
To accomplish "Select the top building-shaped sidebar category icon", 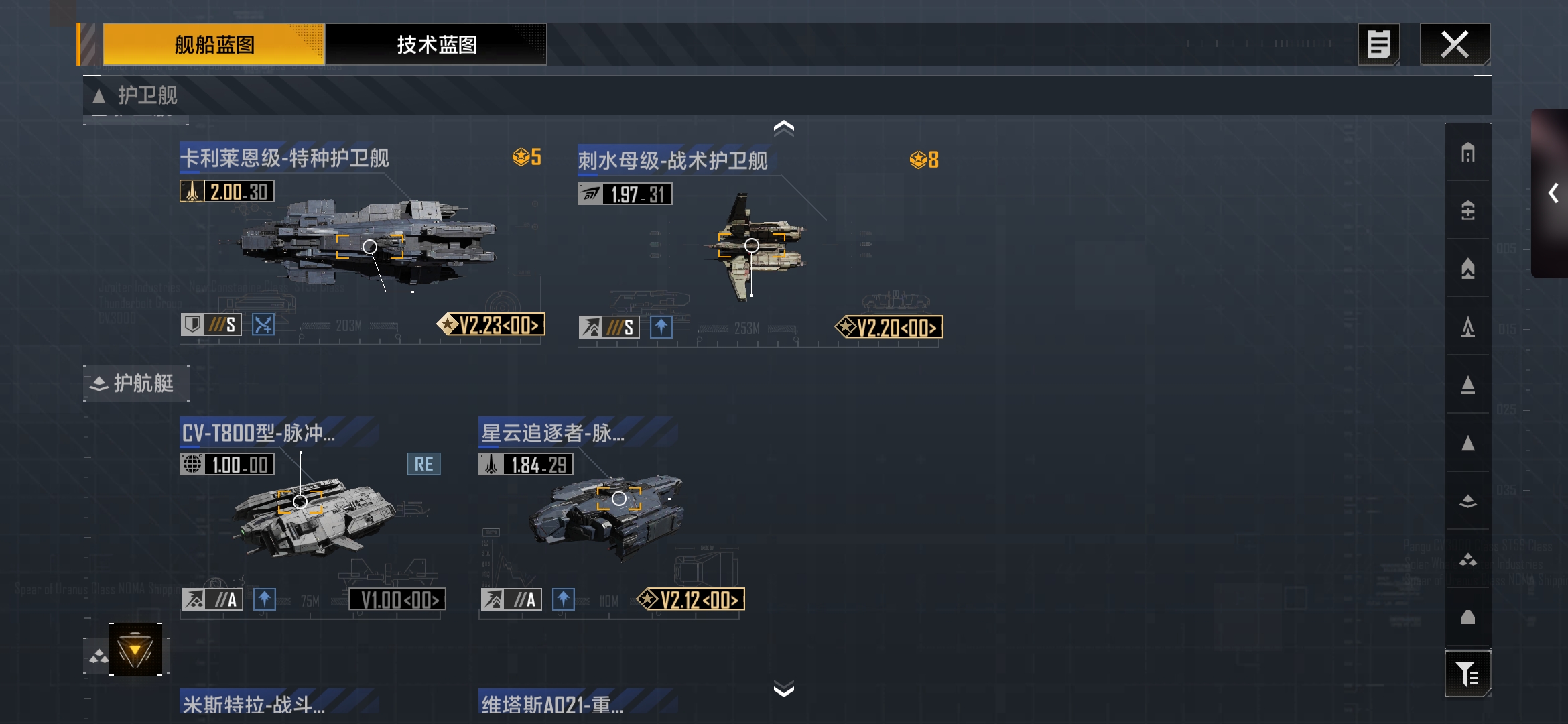I will 1468,153.
